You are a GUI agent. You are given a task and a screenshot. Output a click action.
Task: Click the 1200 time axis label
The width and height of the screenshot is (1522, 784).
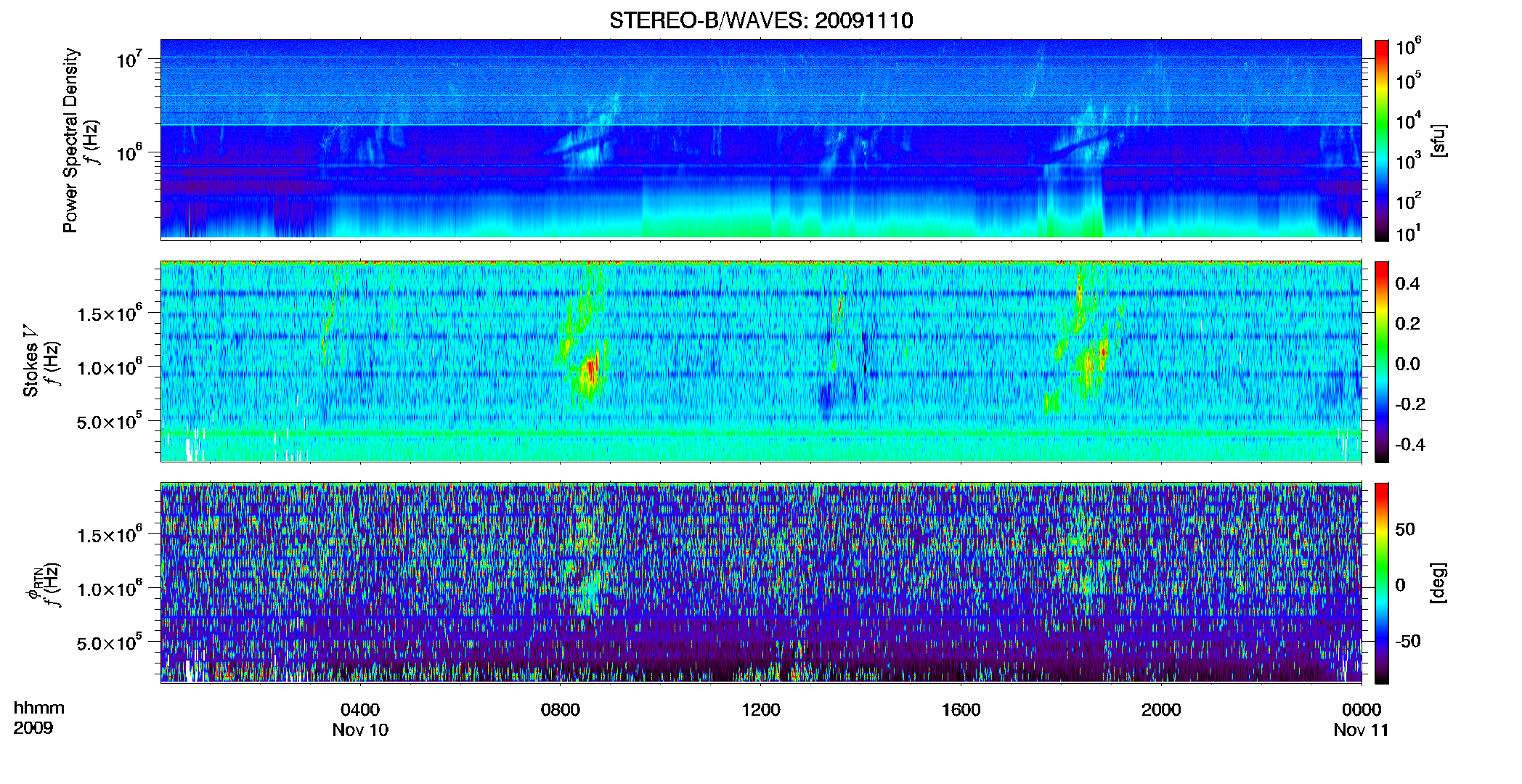pyautogui.click(x=761, y=709)
